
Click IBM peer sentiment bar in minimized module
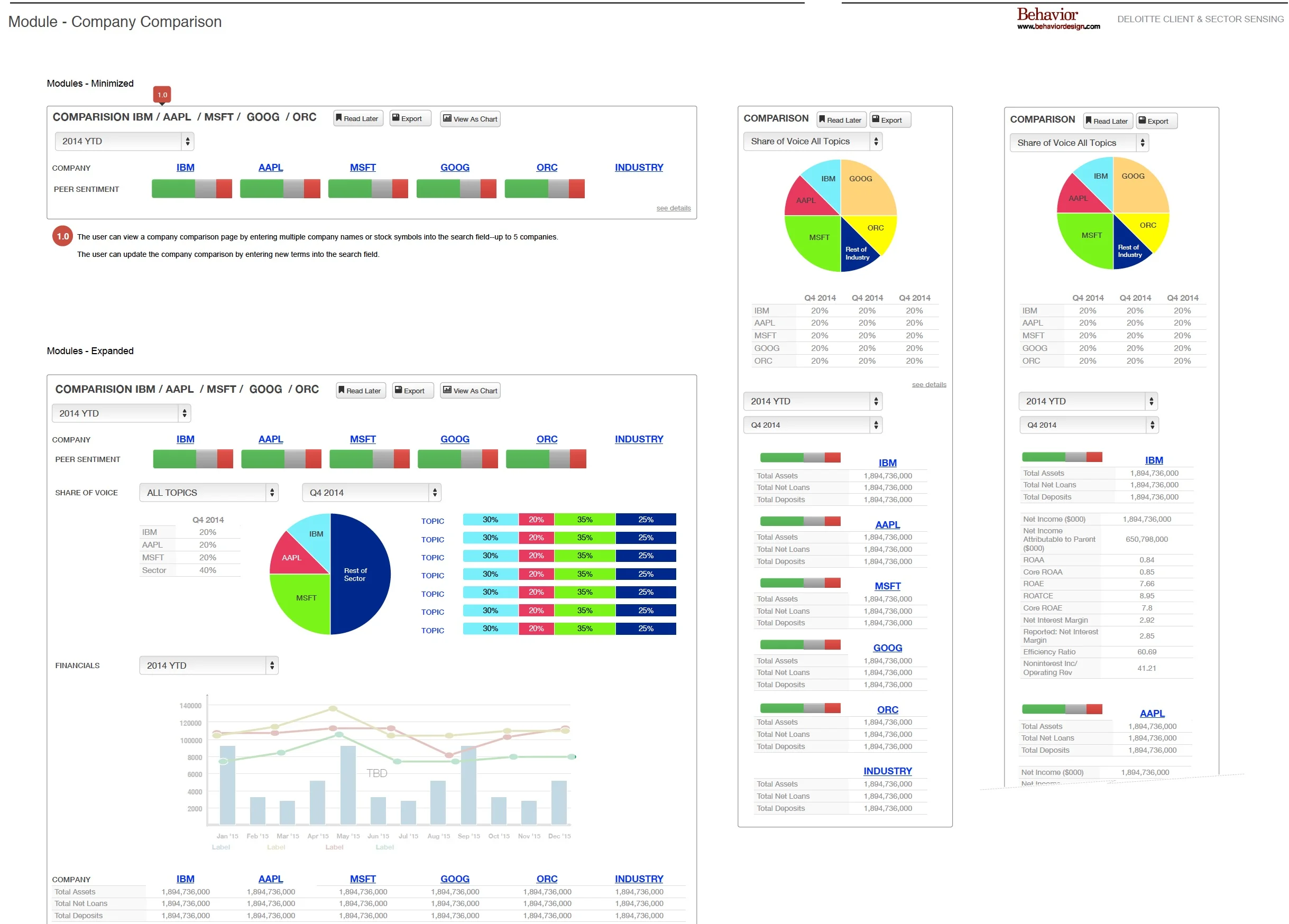(191, 189)
